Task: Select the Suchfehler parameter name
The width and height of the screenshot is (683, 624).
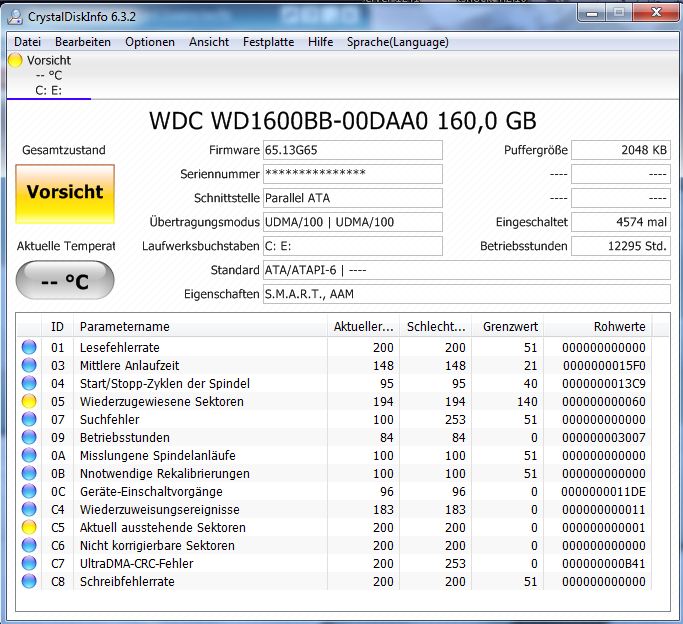Action: [110, 419]
